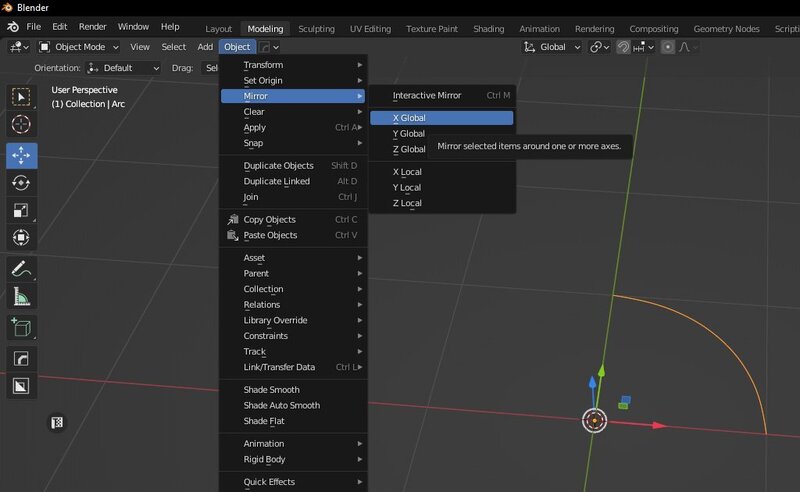The width and height of the screenshot is (800, 492).
Task: Activate the 3D Cursor tool
Action: click(x=21, y=125)
